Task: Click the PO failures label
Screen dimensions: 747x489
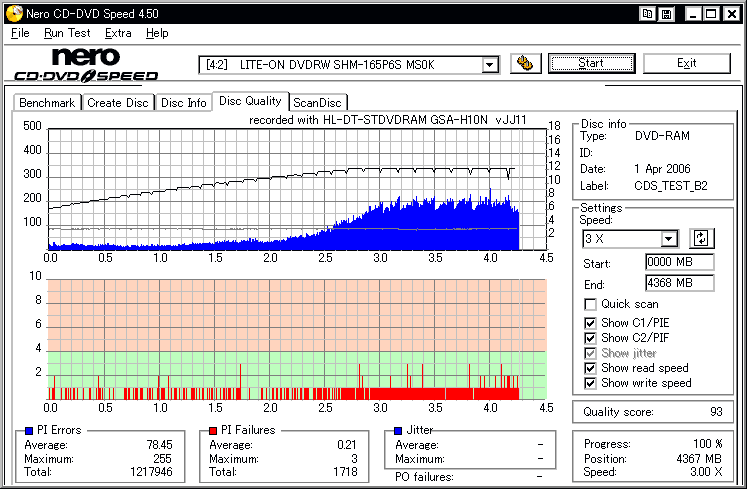Action: pos(424,477)
